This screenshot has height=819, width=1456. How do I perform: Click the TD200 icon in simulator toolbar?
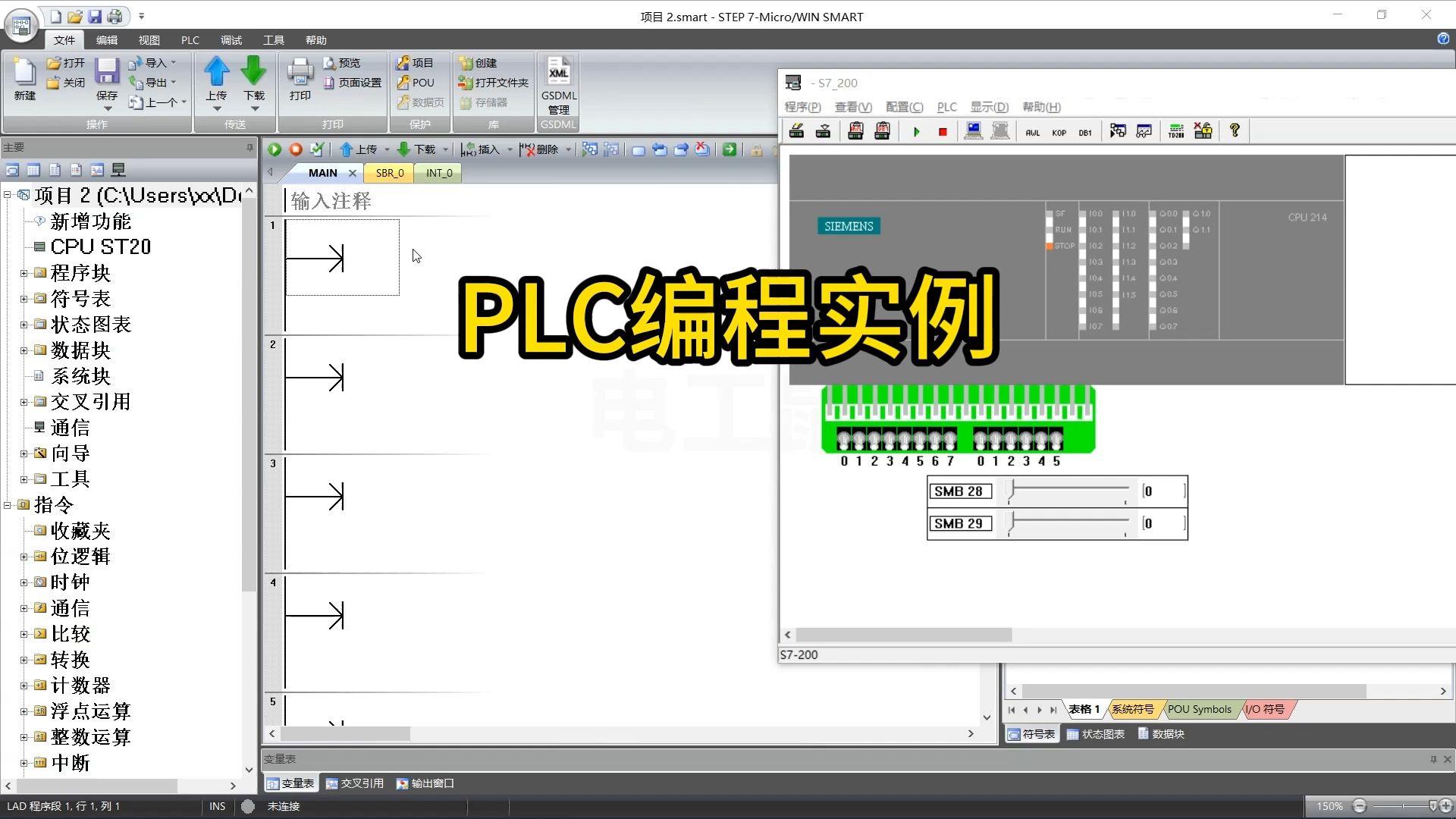[1176, 131]
